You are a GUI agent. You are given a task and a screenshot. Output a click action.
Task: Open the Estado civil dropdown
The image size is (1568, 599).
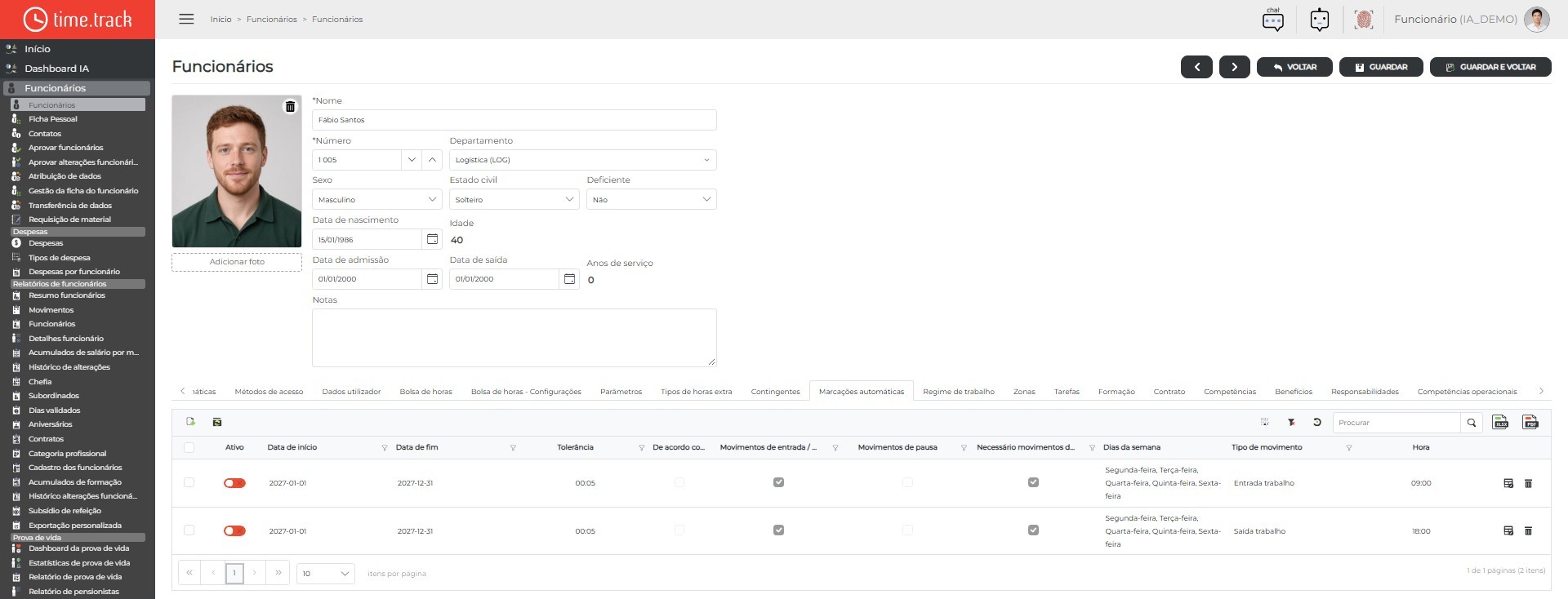click(514, 199)
